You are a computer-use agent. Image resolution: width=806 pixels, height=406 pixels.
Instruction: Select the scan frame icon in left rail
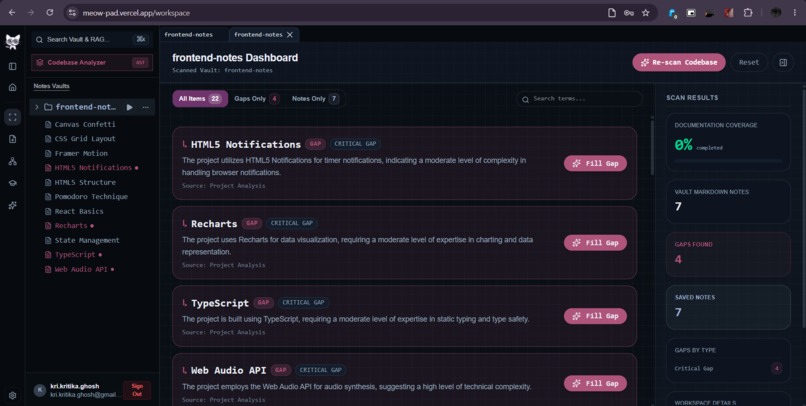pos(13,117)
